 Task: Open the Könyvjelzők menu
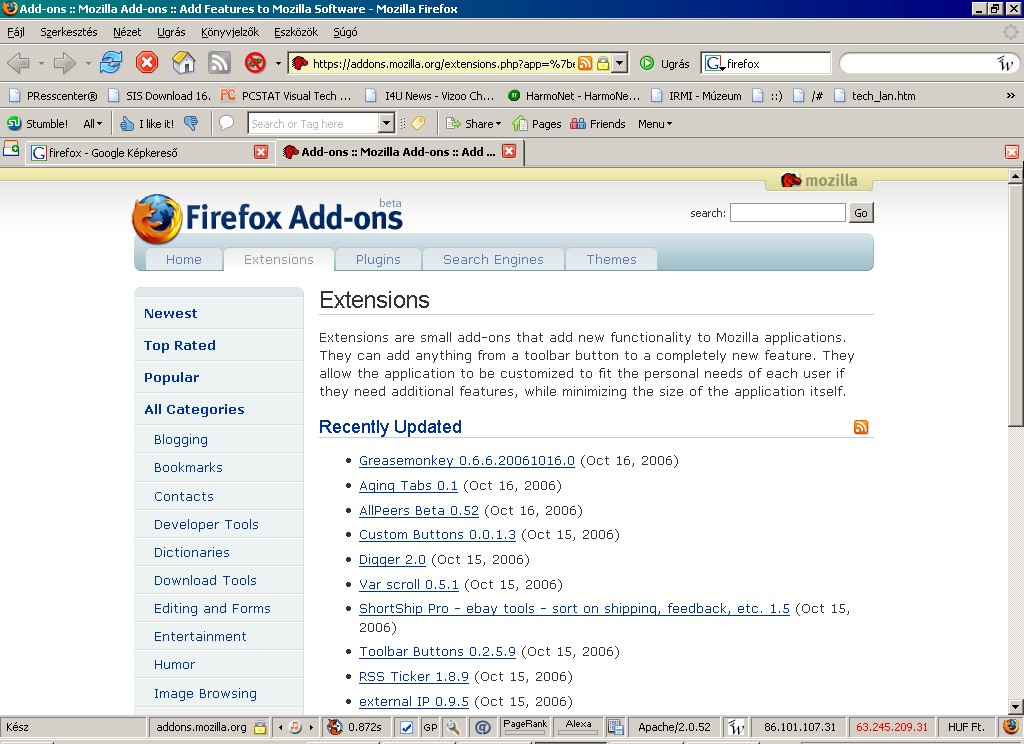click(229, 32)
